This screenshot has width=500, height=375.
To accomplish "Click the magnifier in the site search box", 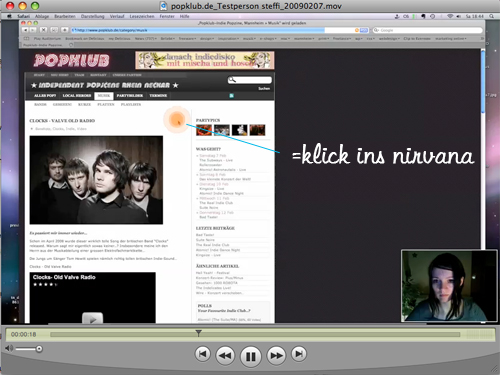I will pyautogui.click(x=232, y=80).
